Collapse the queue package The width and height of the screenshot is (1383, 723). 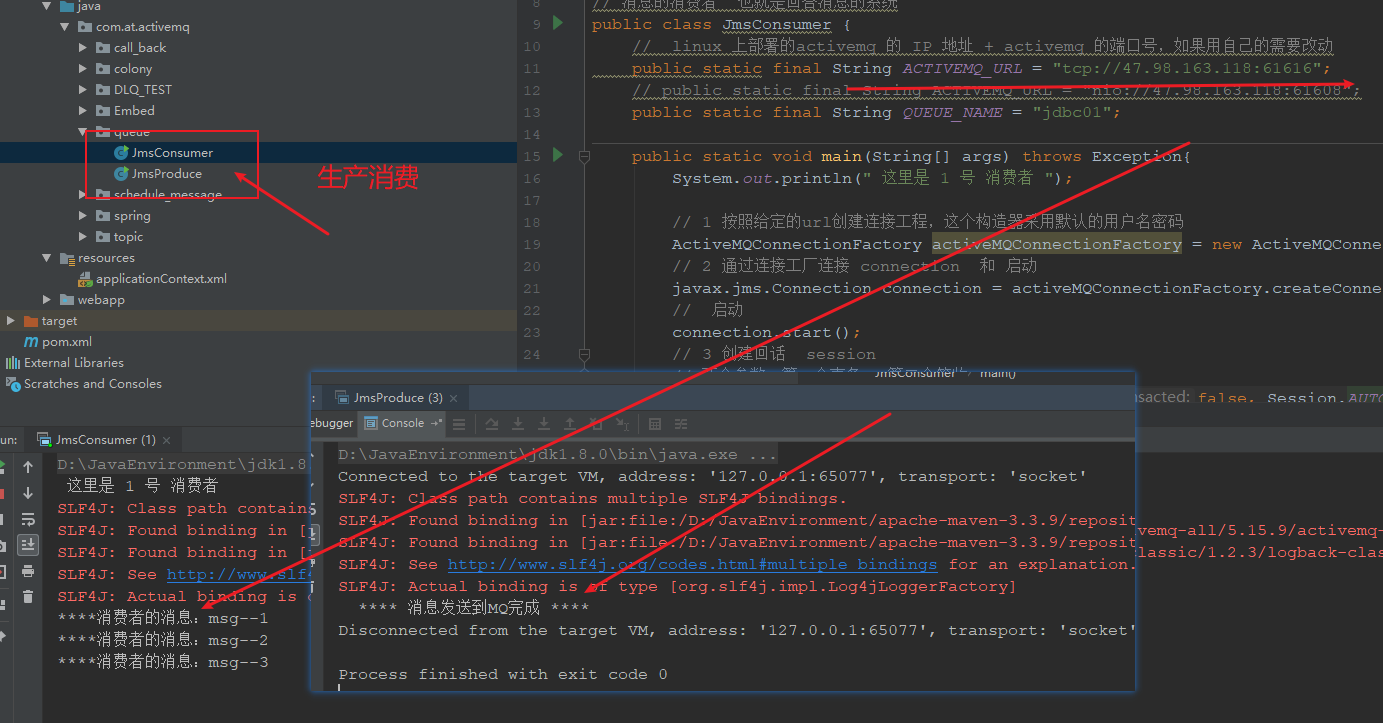83,132
